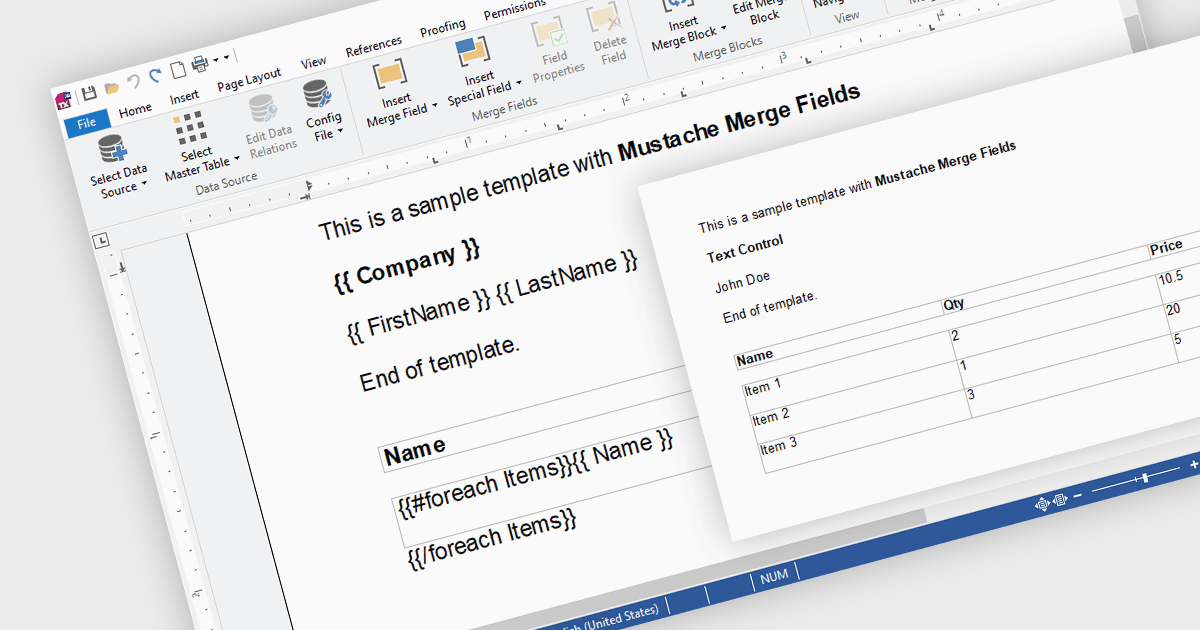Click the 'End of template.' line in the editor
Image resolution: width=1200 pixels, height=630 pixels.
440,362
